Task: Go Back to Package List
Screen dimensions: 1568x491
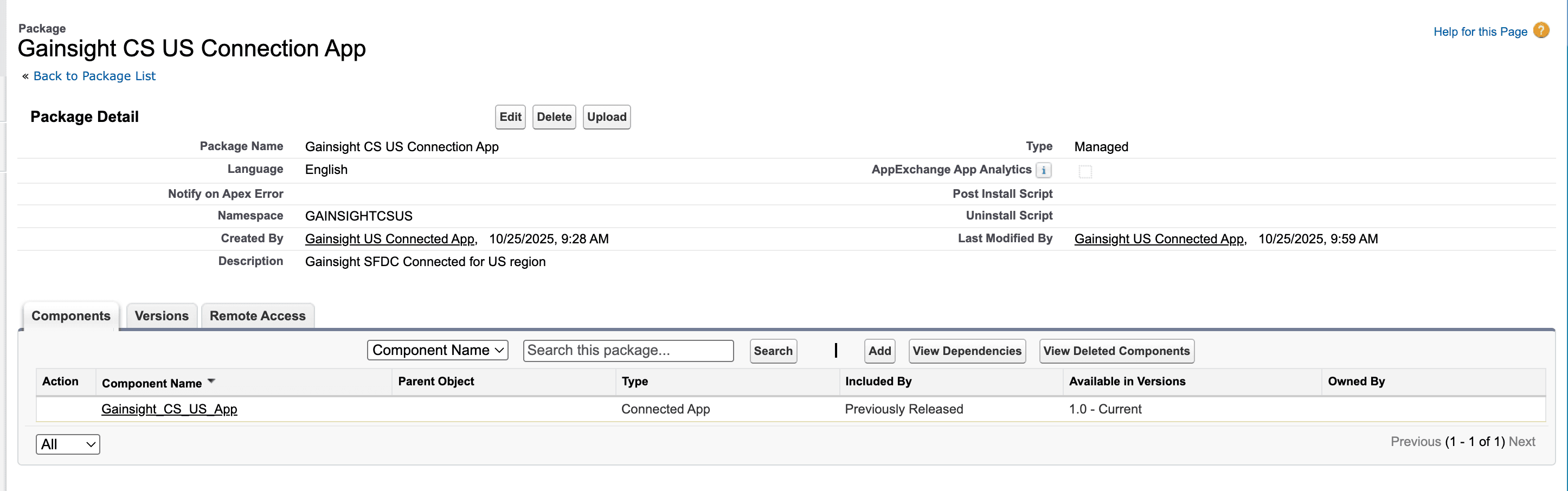Action: (94, 76)
